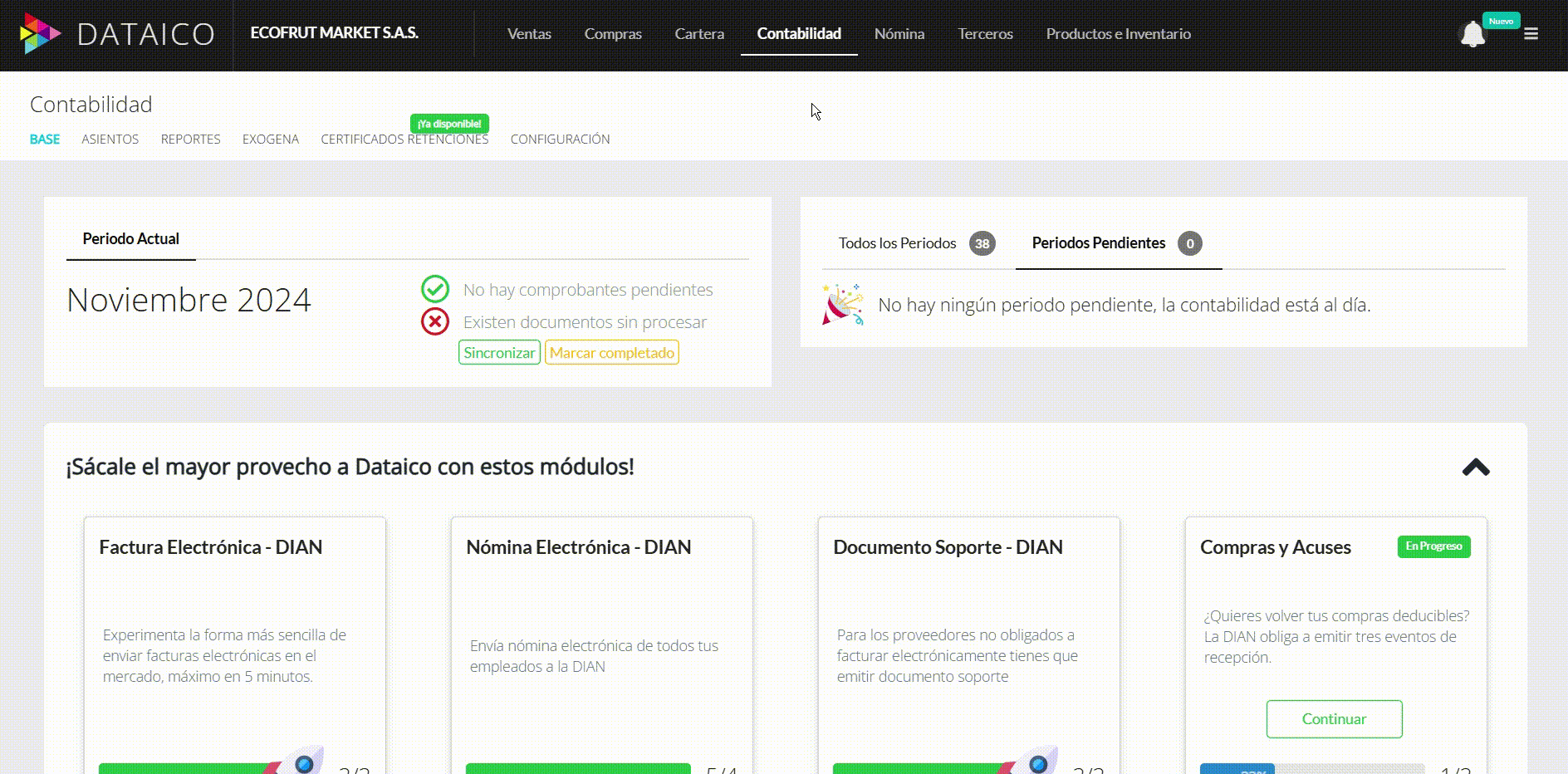The height and width of the screenshot is (774, 1568).
Task: Go to Productos e Inventario menu
Action: coord(1118,34)
